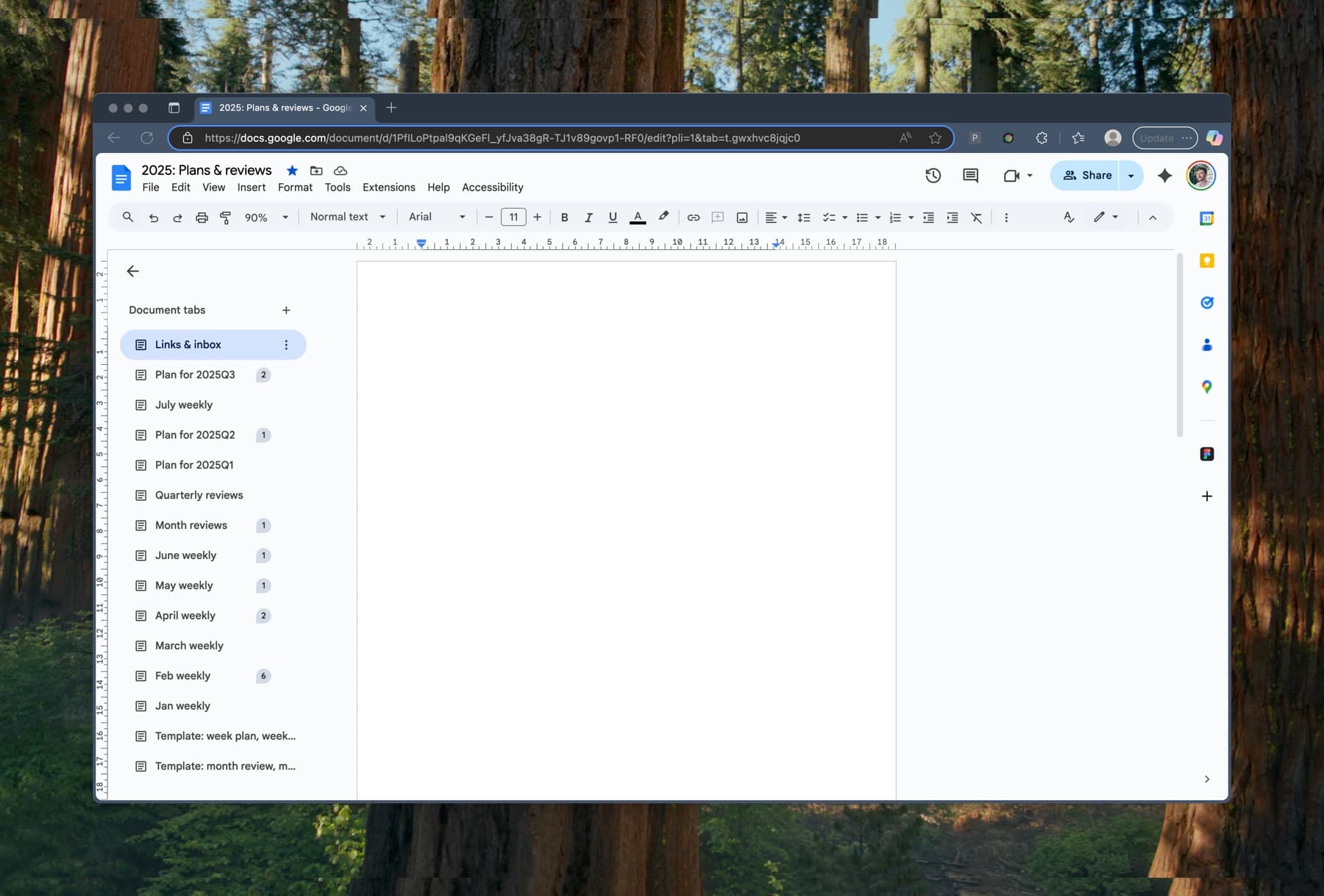The width and height of the screenshot is (1324, 896).
Task: Redo the last action
Action: point(177,217)
